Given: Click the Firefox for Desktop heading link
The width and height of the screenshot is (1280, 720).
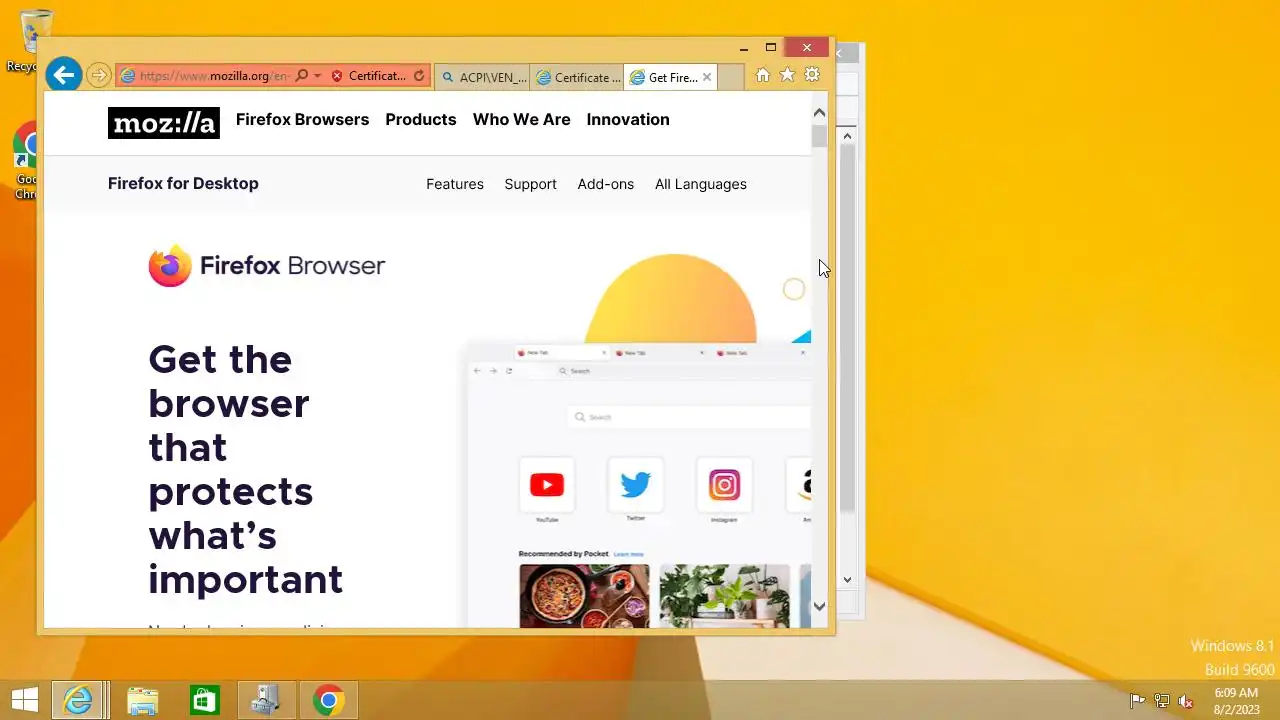Looking at the screenshot, I should click(183, 183).
